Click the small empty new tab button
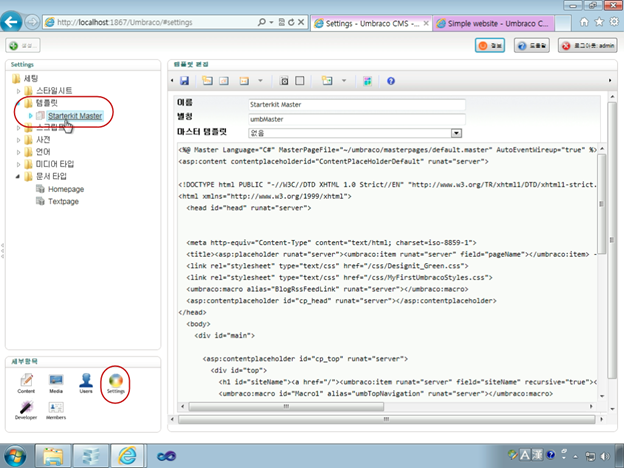 pyautogui.click(x=563, y=23)
